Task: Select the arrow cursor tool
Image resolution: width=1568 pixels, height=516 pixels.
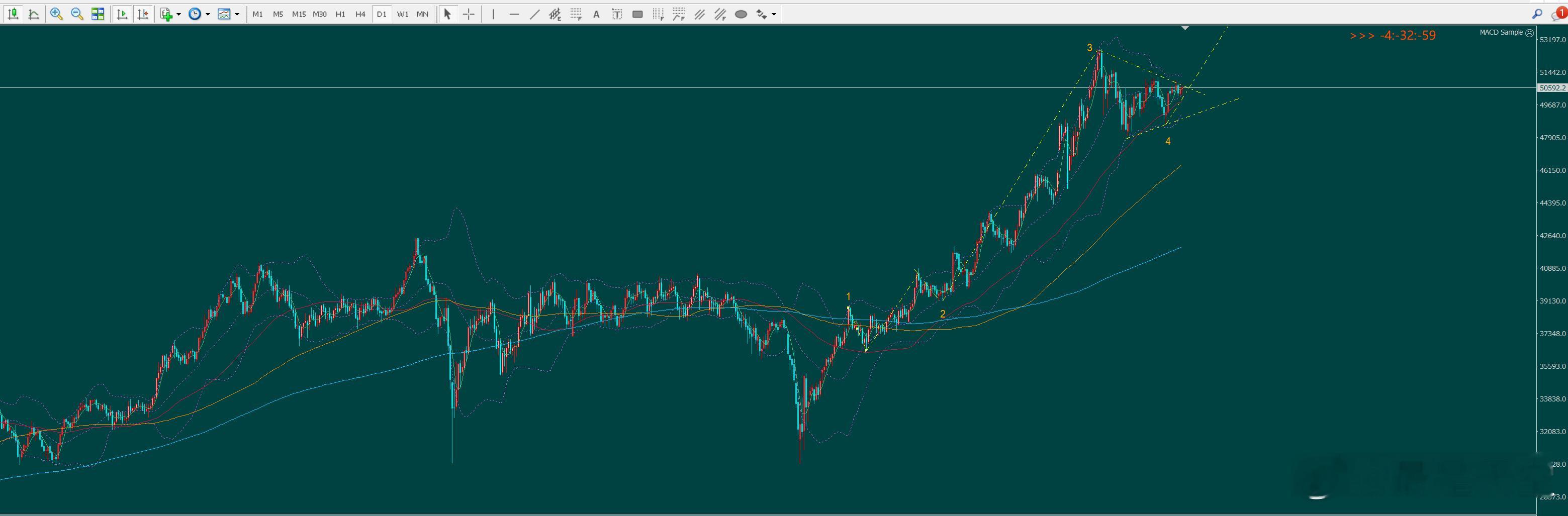Action: coord(447,14)
